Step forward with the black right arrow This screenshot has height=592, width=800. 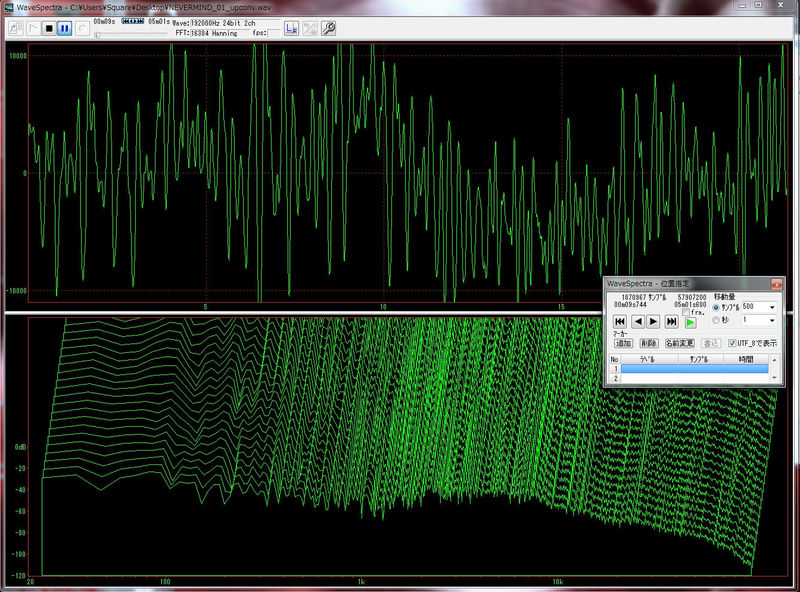point(654,321)
